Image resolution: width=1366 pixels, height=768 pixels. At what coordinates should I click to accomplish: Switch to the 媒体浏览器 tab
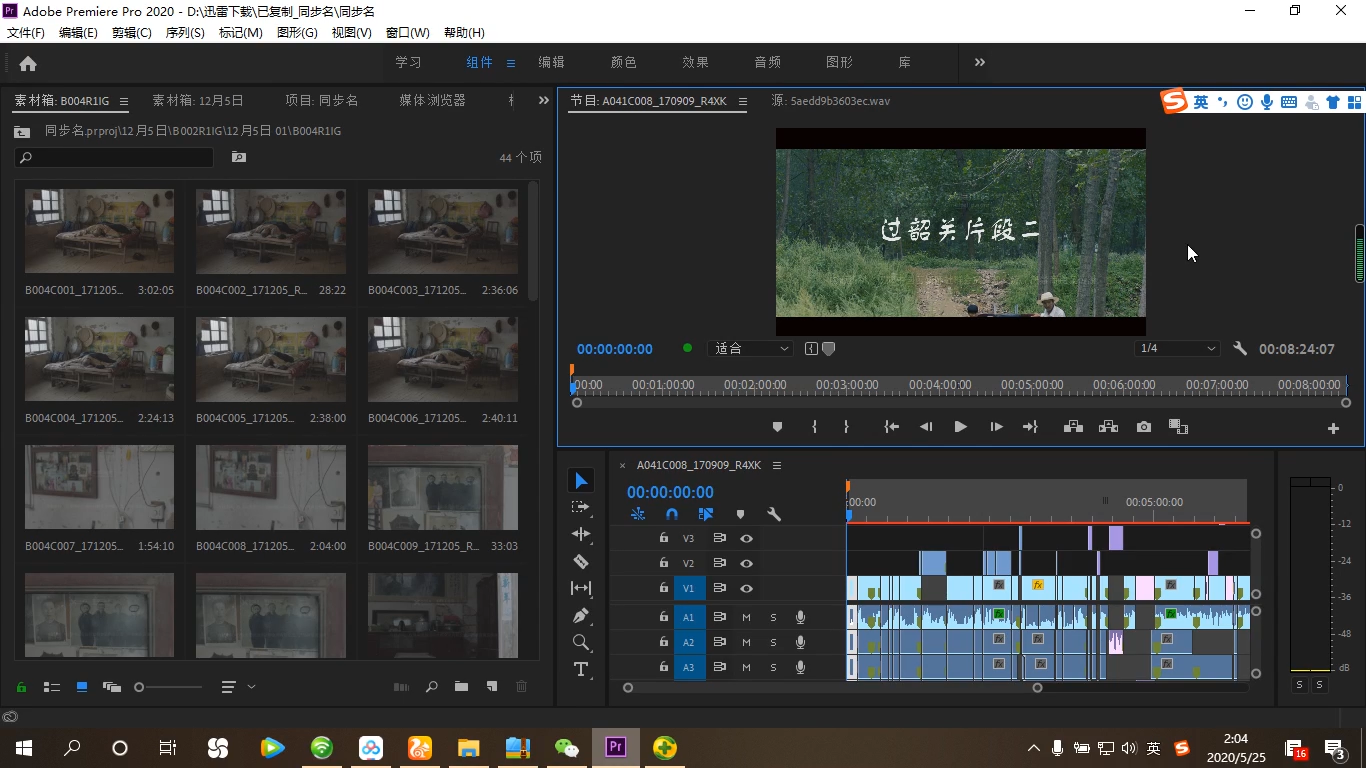pyautogui.click(x=432, y=100)
